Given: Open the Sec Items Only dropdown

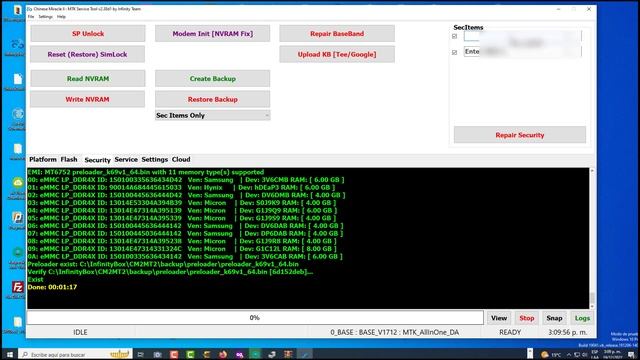Looking at the screenshot, I should [x=212, y=116].
